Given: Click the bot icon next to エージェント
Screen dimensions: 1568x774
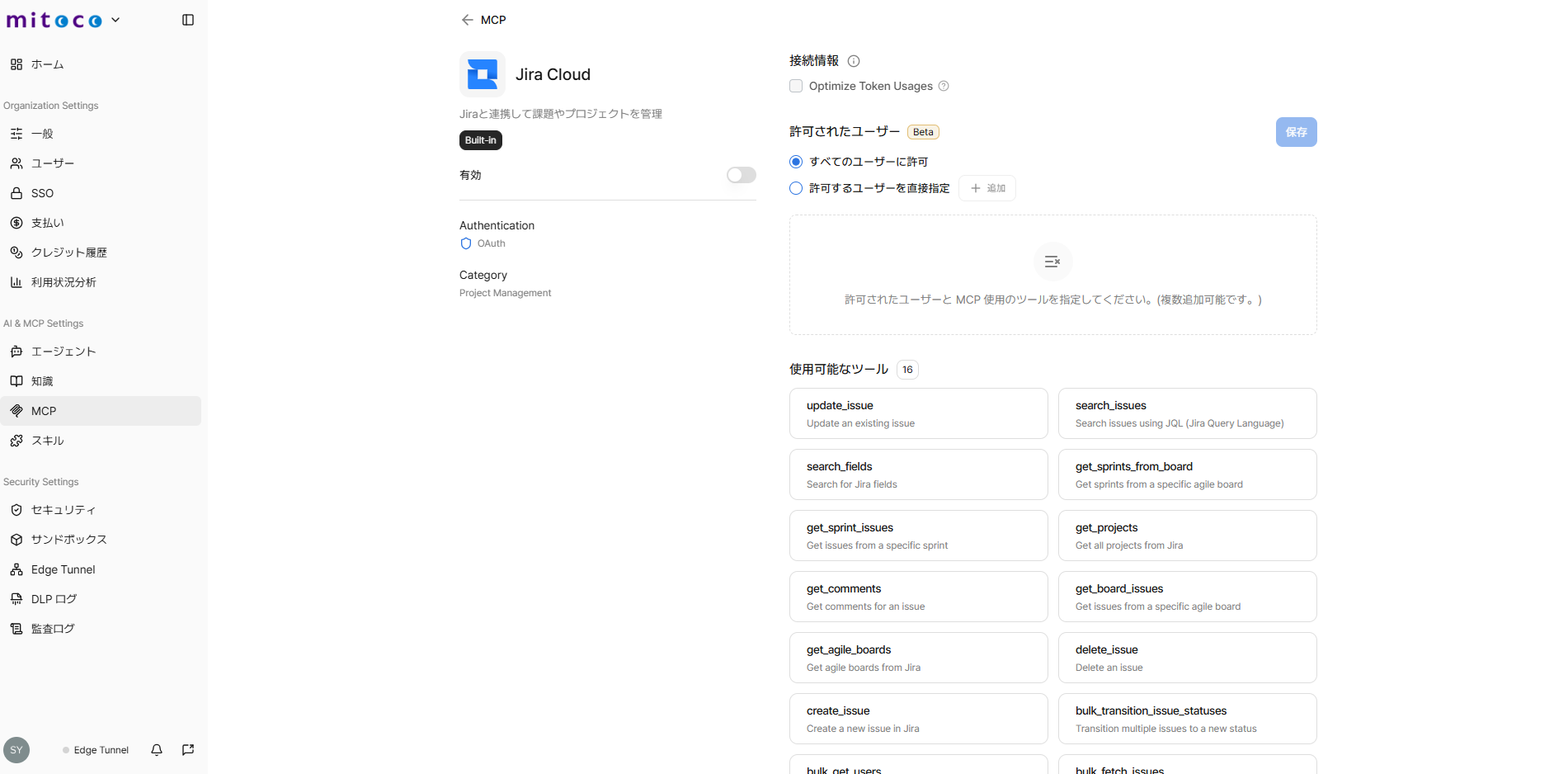Looking at the screenshot, I should [x=16, y=352].
